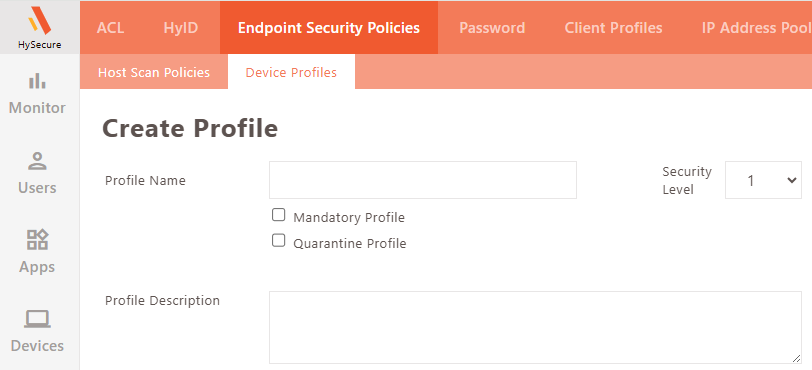Open the Users person icon

(37, 161)
